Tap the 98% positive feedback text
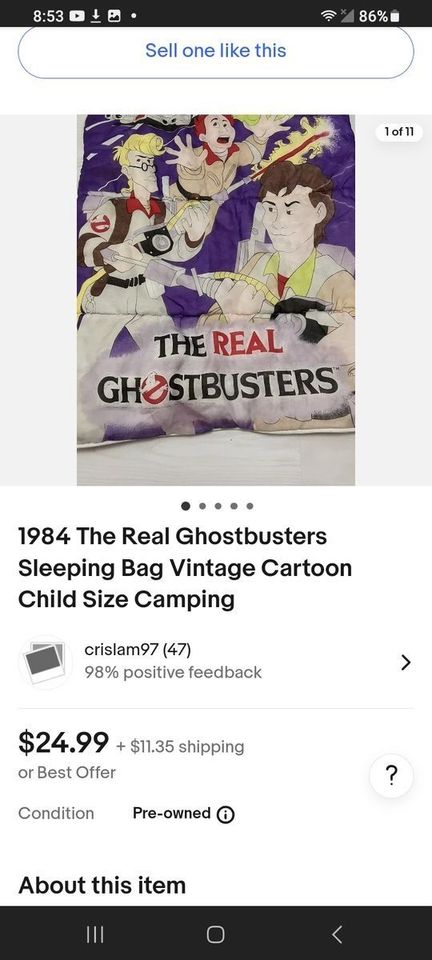The image size is (432, 960). click(x=173, y=672)
